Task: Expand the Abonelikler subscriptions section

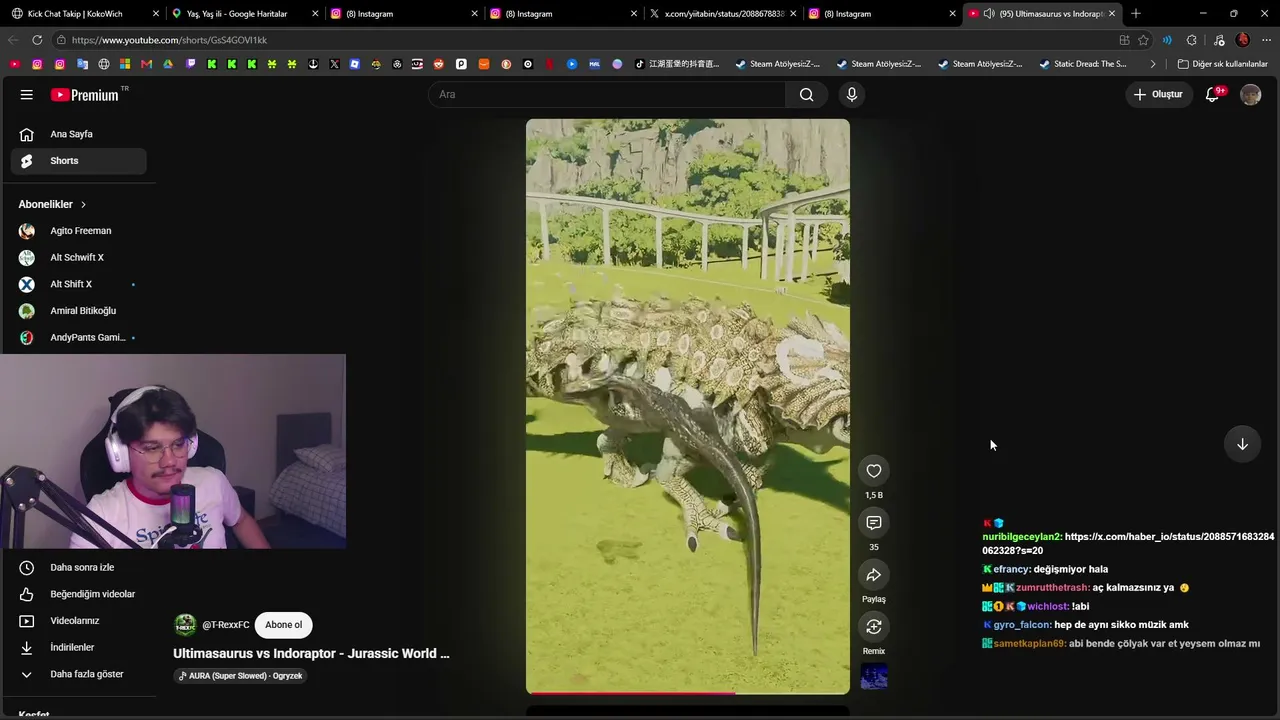Action: coord(52,204)
